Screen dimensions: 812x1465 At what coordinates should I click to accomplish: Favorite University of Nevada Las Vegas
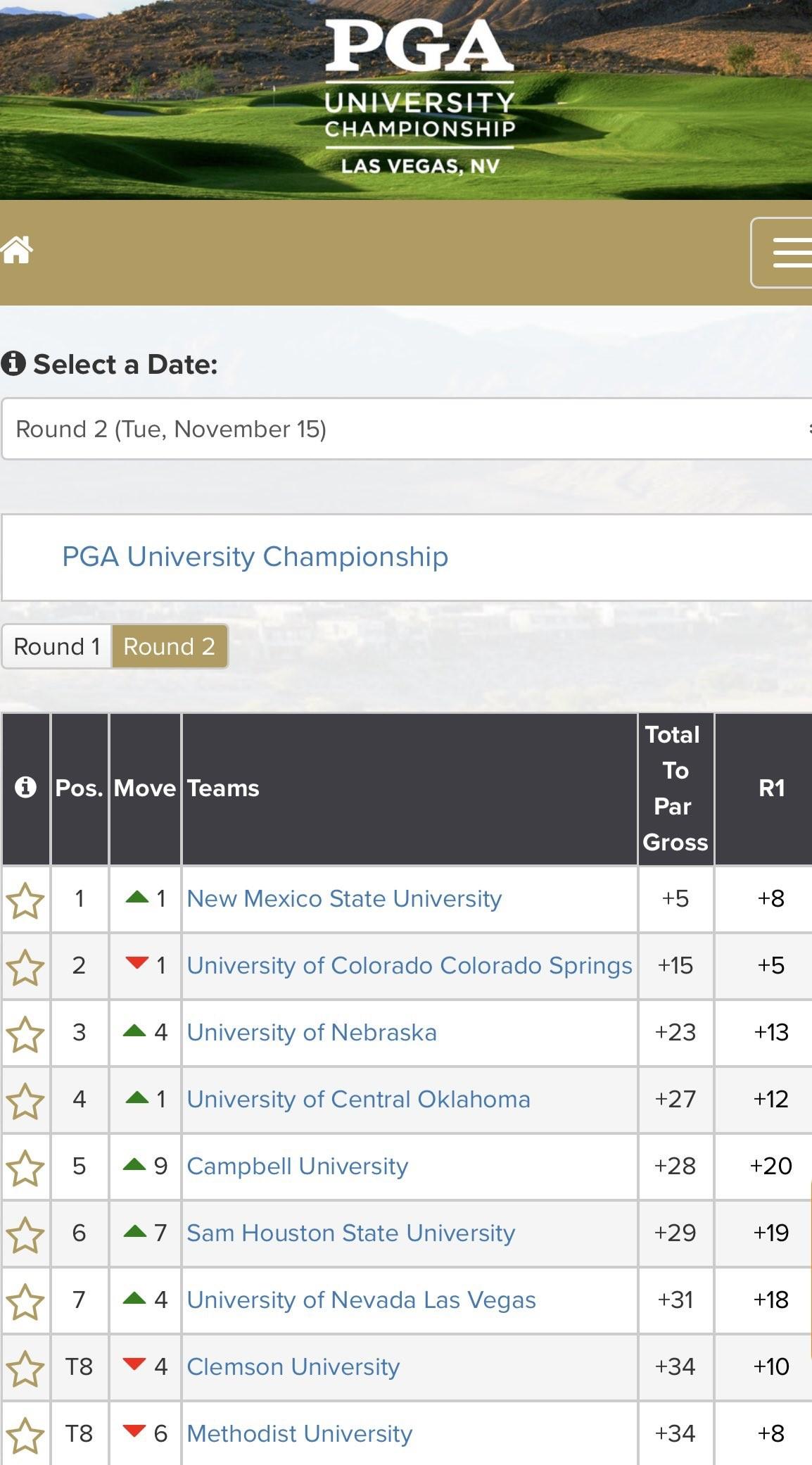pyautogui.click(x=25, y=1302)
